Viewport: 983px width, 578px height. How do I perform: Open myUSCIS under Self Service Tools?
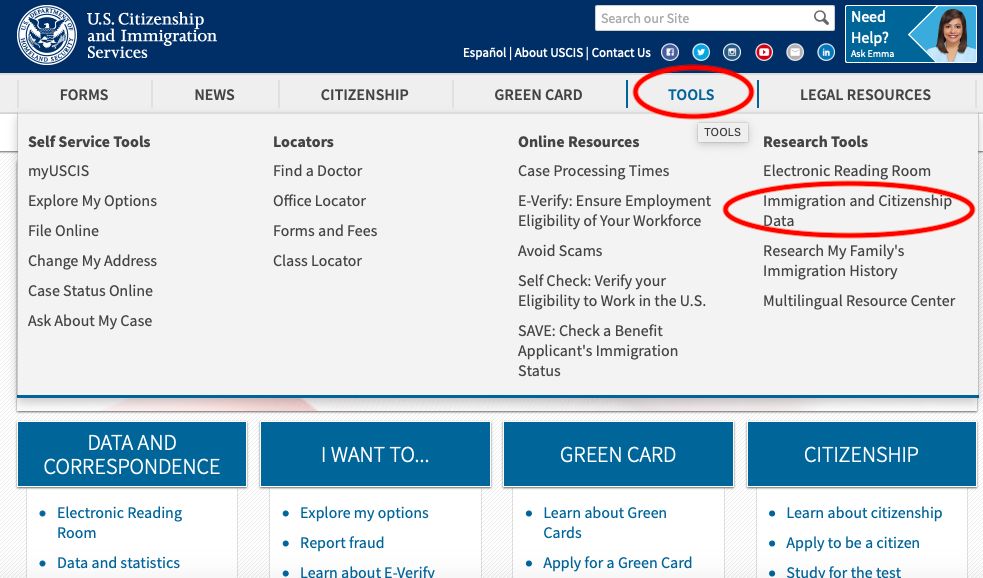coord(58,171)
